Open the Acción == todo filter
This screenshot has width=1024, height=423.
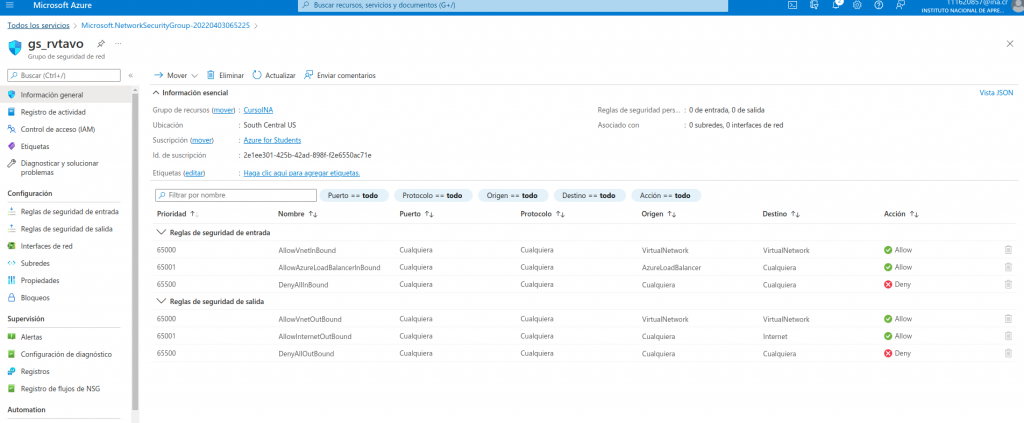pos(666,195)
